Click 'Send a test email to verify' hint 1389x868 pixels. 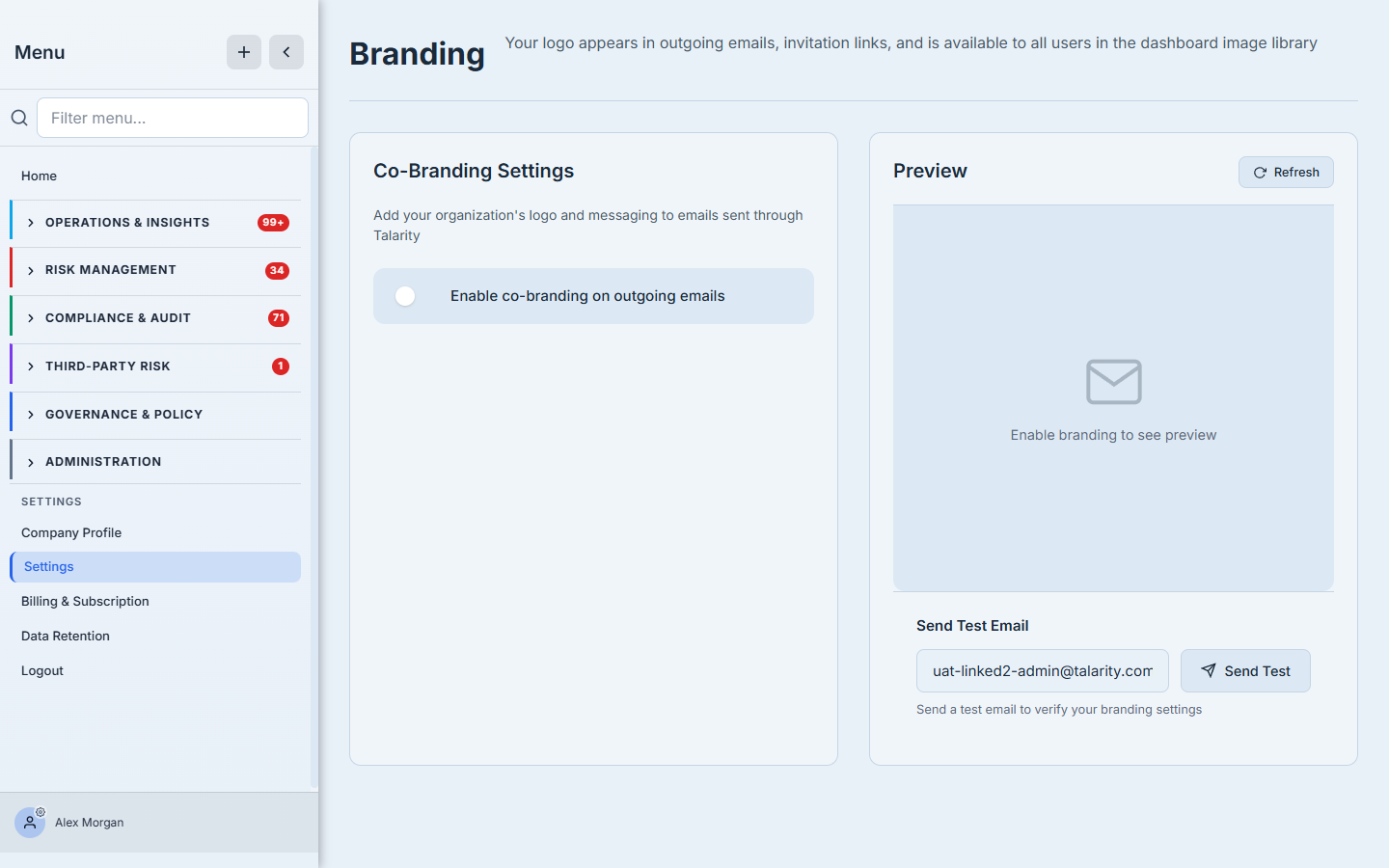click(x=1059, y=710)
